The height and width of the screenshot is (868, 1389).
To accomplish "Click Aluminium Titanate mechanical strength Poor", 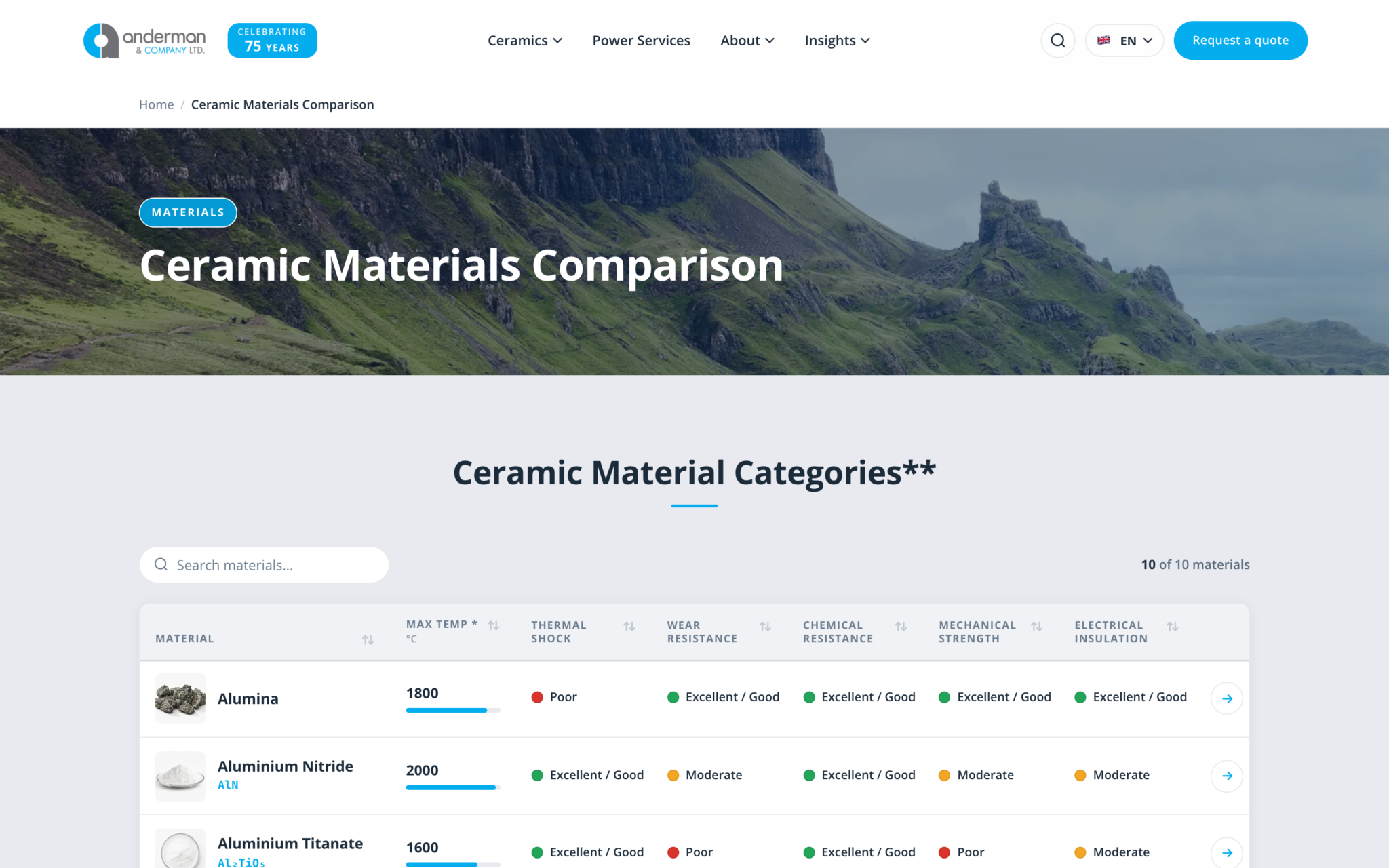I will pyautogui.click(x=961, y=852).
